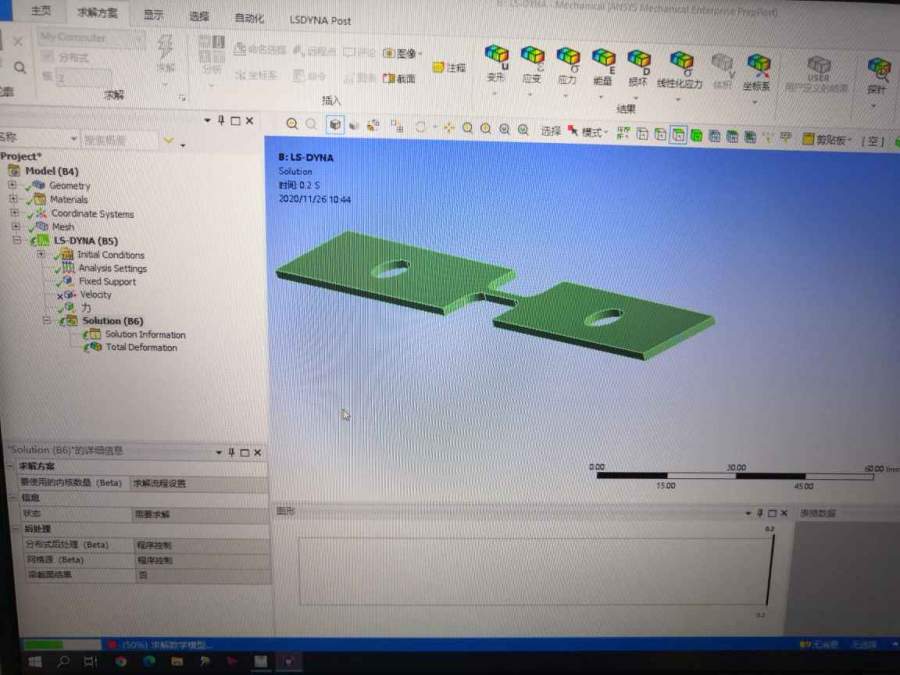Open Google Chrome from the taskbar
The width and height of the screenshot is (900, 675).
pos(121,661)
